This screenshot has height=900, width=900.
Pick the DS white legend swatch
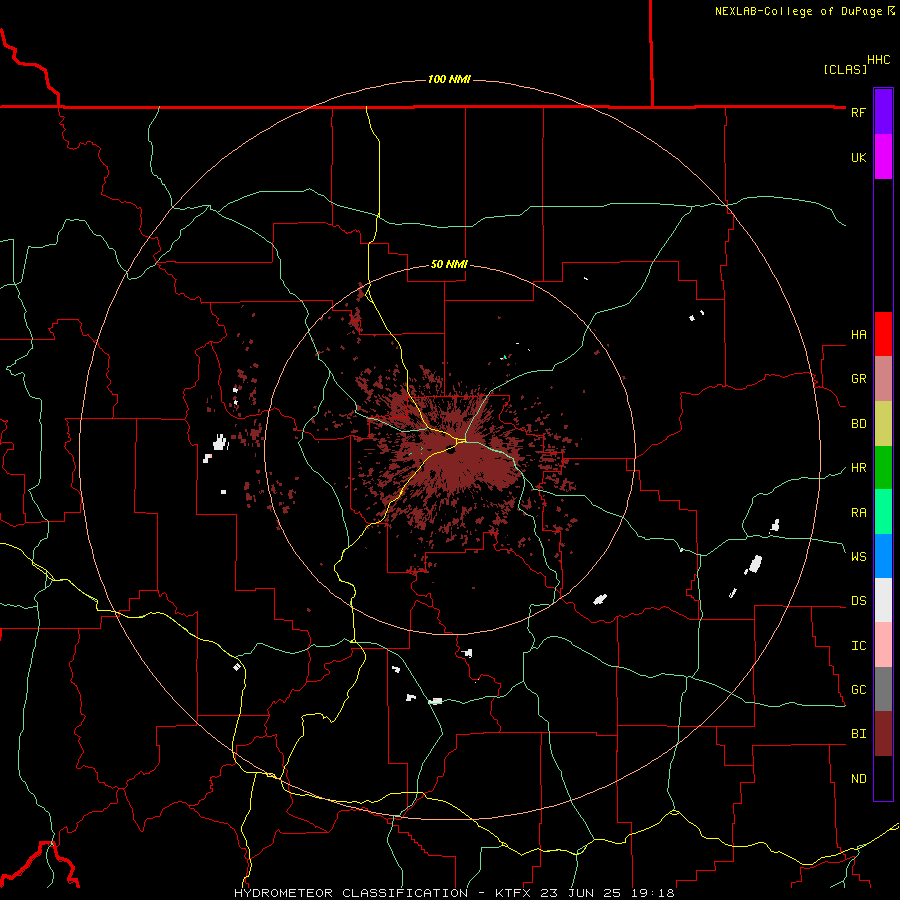[883, 600]
